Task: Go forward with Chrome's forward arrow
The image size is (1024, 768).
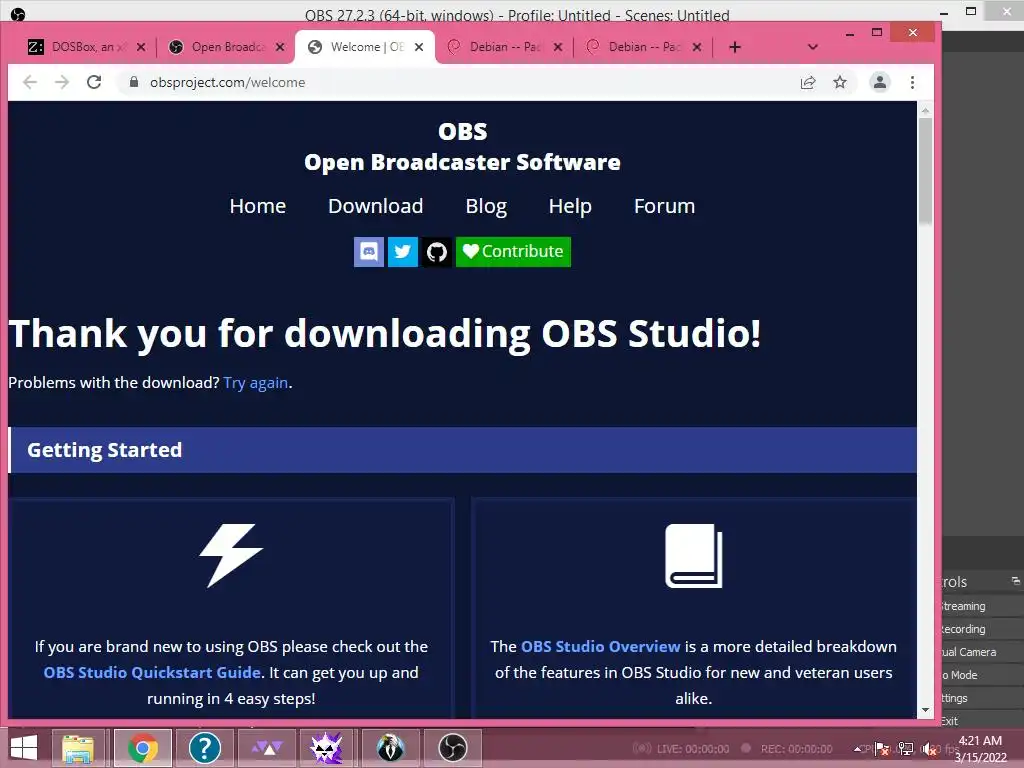Action: click(x=62, y=82)
